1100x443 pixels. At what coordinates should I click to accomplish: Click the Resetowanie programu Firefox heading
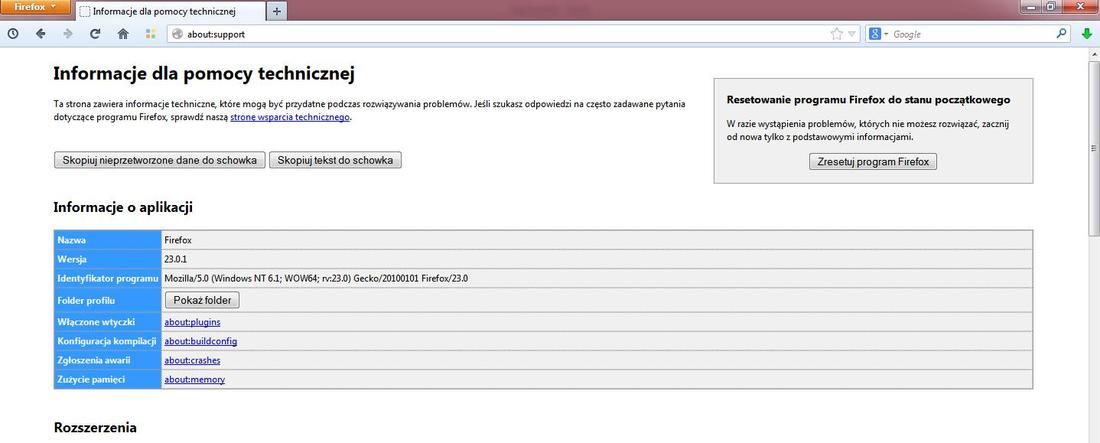tap(868, 100)
